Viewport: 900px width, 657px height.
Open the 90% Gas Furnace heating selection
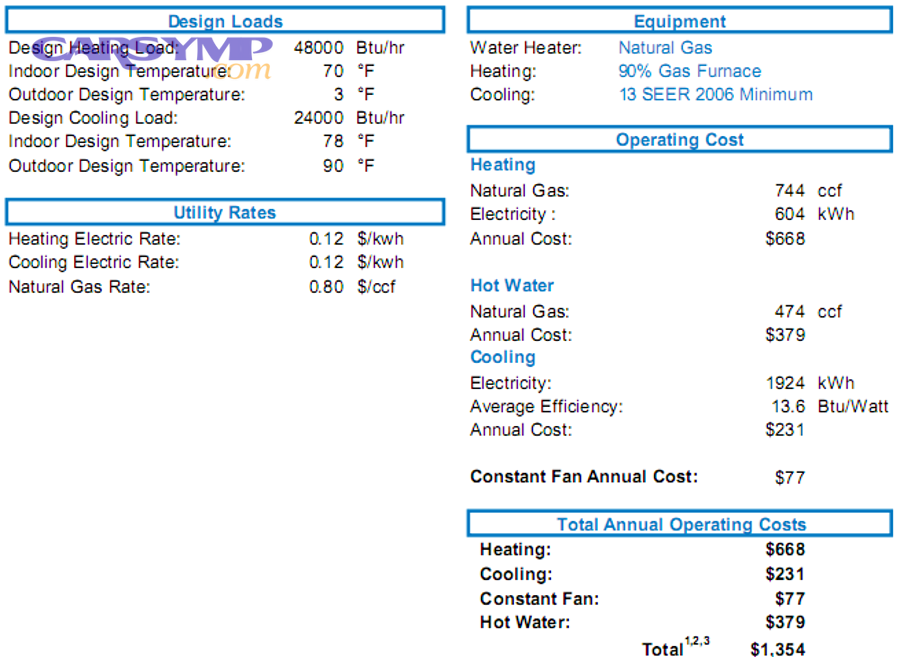coord(689,71)
